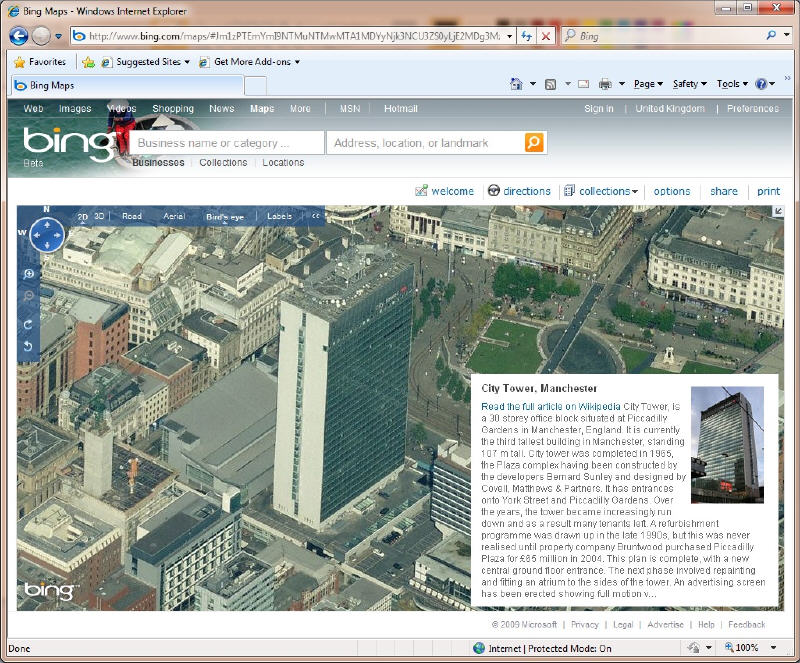This screenshot has height=663, width=800.
Task: Toggle map Labels on or off
Action: (280, 216)
